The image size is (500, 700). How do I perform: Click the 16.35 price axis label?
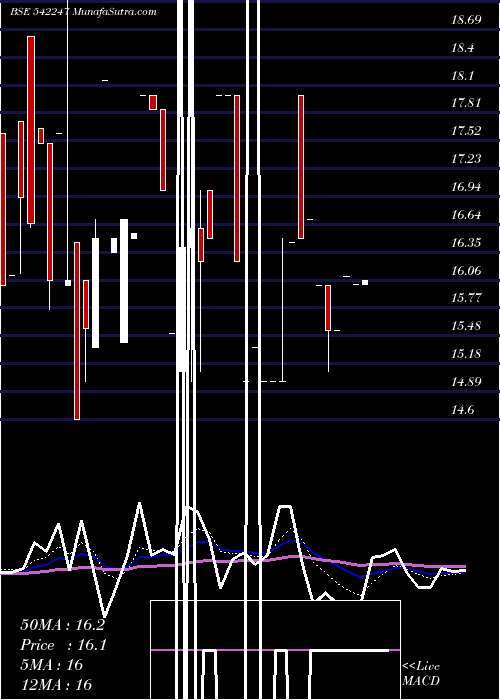(x=466, y=243)
